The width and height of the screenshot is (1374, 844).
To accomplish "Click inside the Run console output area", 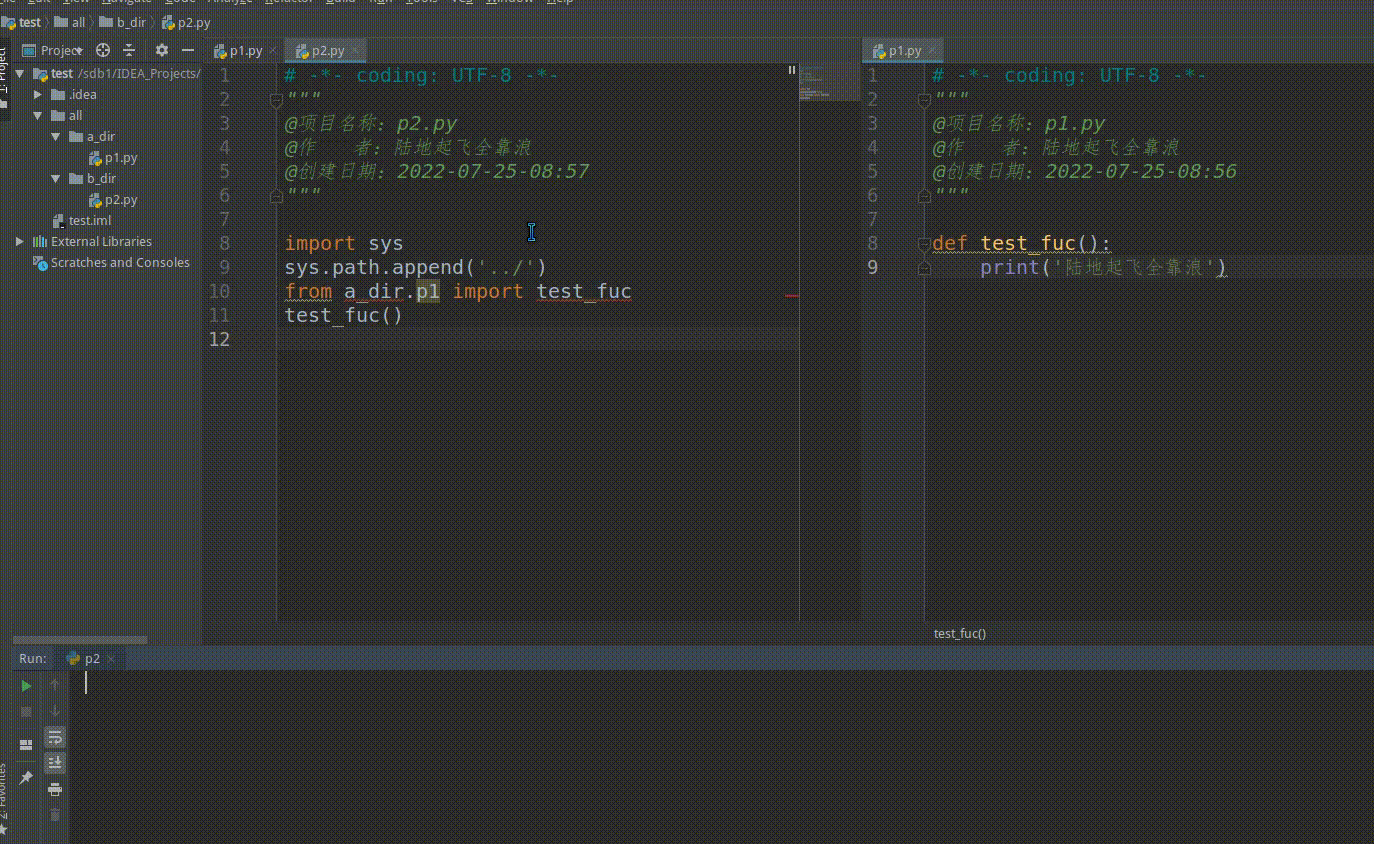I will pyautogui.click(x=720, y=755).
